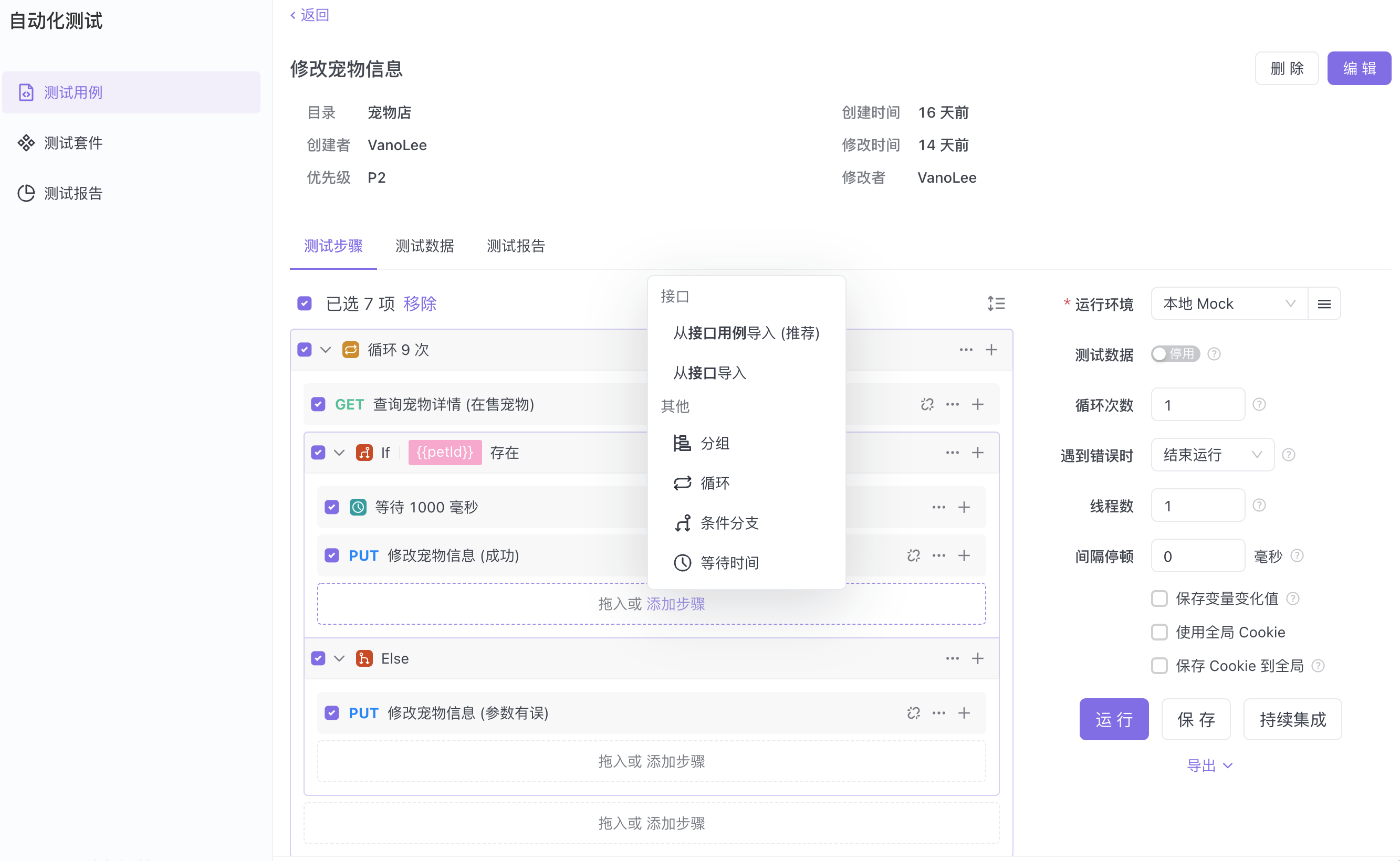The image size is (1400, 861).
Task: Click help icon next to 循环次数 field
Action: click(1259, 404)
